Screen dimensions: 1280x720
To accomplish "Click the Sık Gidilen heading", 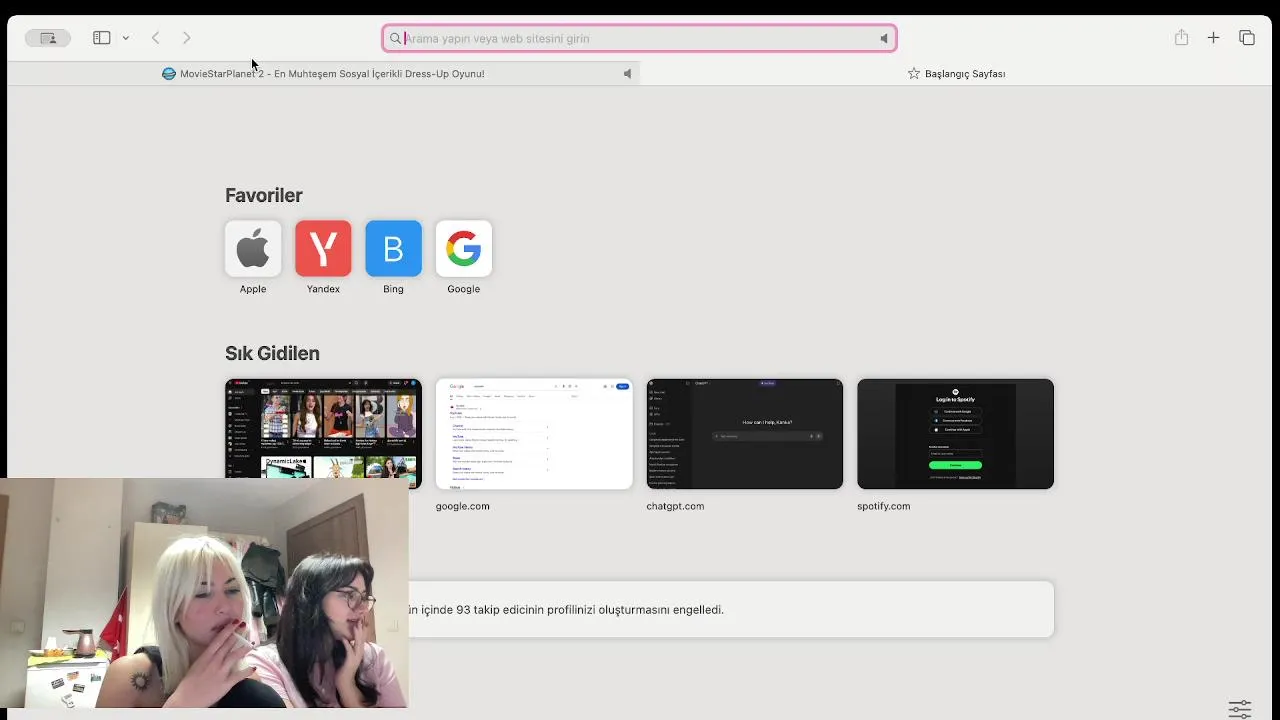I will coord(272,353).
